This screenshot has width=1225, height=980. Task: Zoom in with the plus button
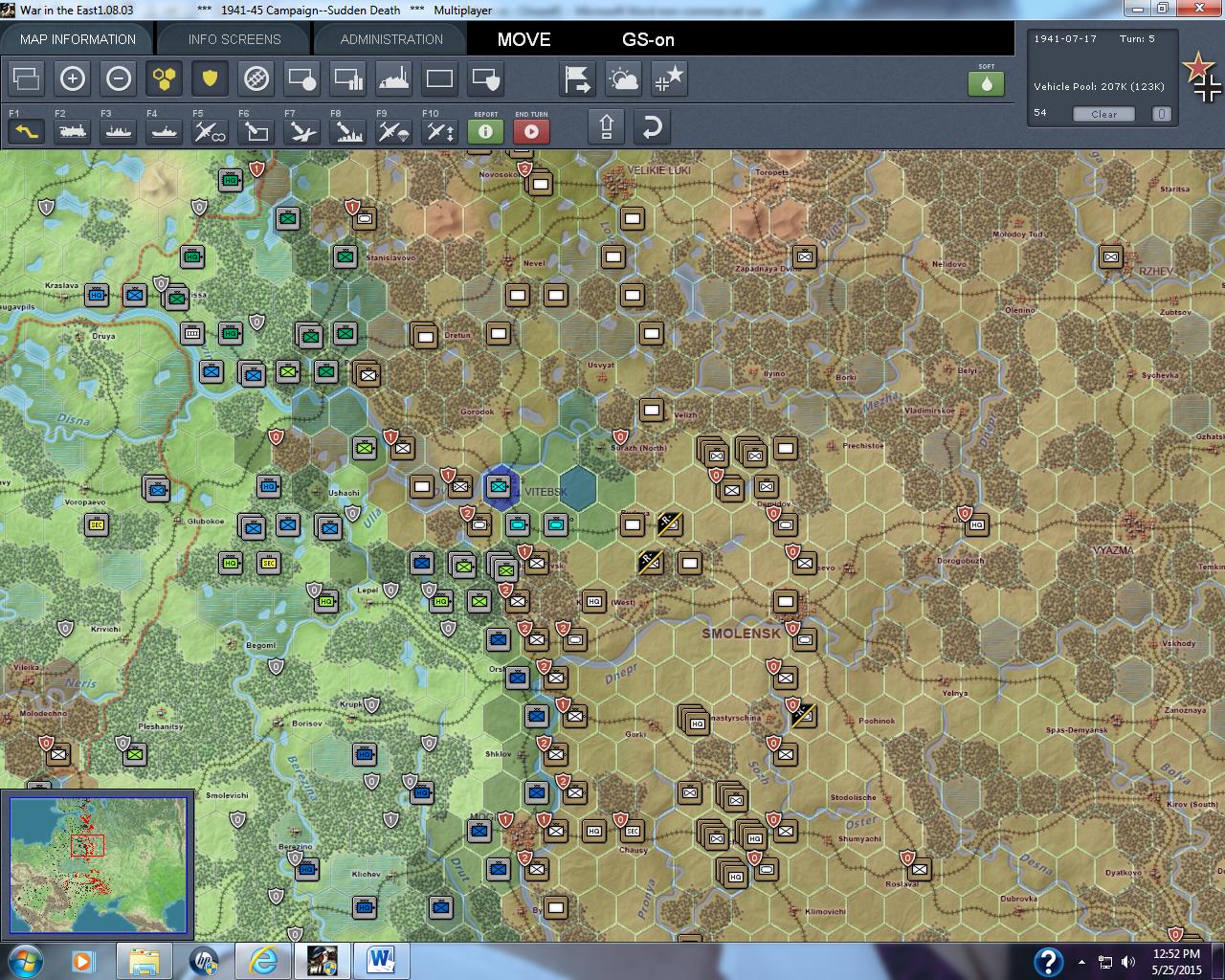point(73,78)
